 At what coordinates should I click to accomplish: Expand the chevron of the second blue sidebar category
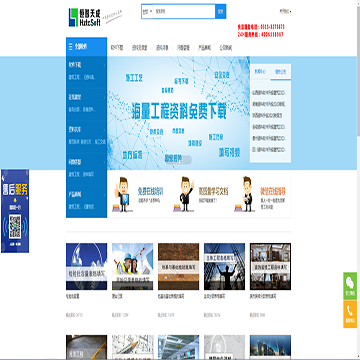coord(104,98)
